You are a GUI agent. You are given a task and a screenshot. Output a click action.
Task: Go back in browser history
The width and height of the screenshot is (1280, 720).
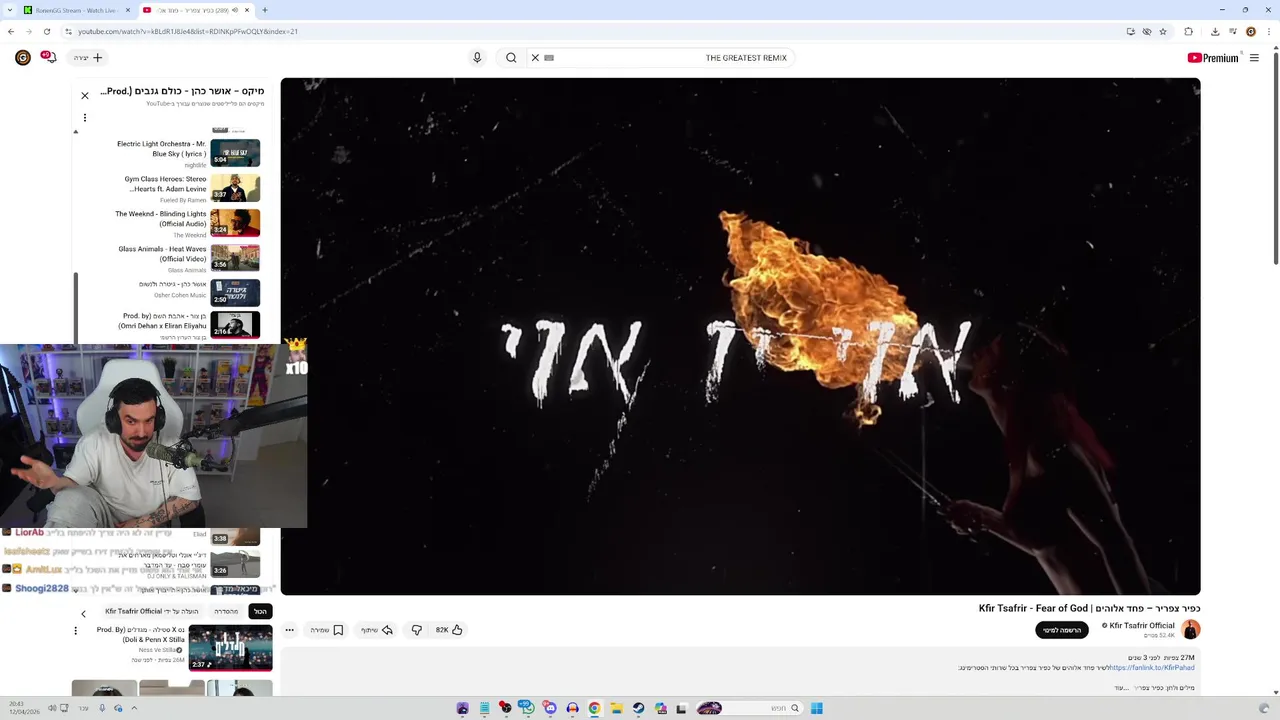(x=11, y=31)
